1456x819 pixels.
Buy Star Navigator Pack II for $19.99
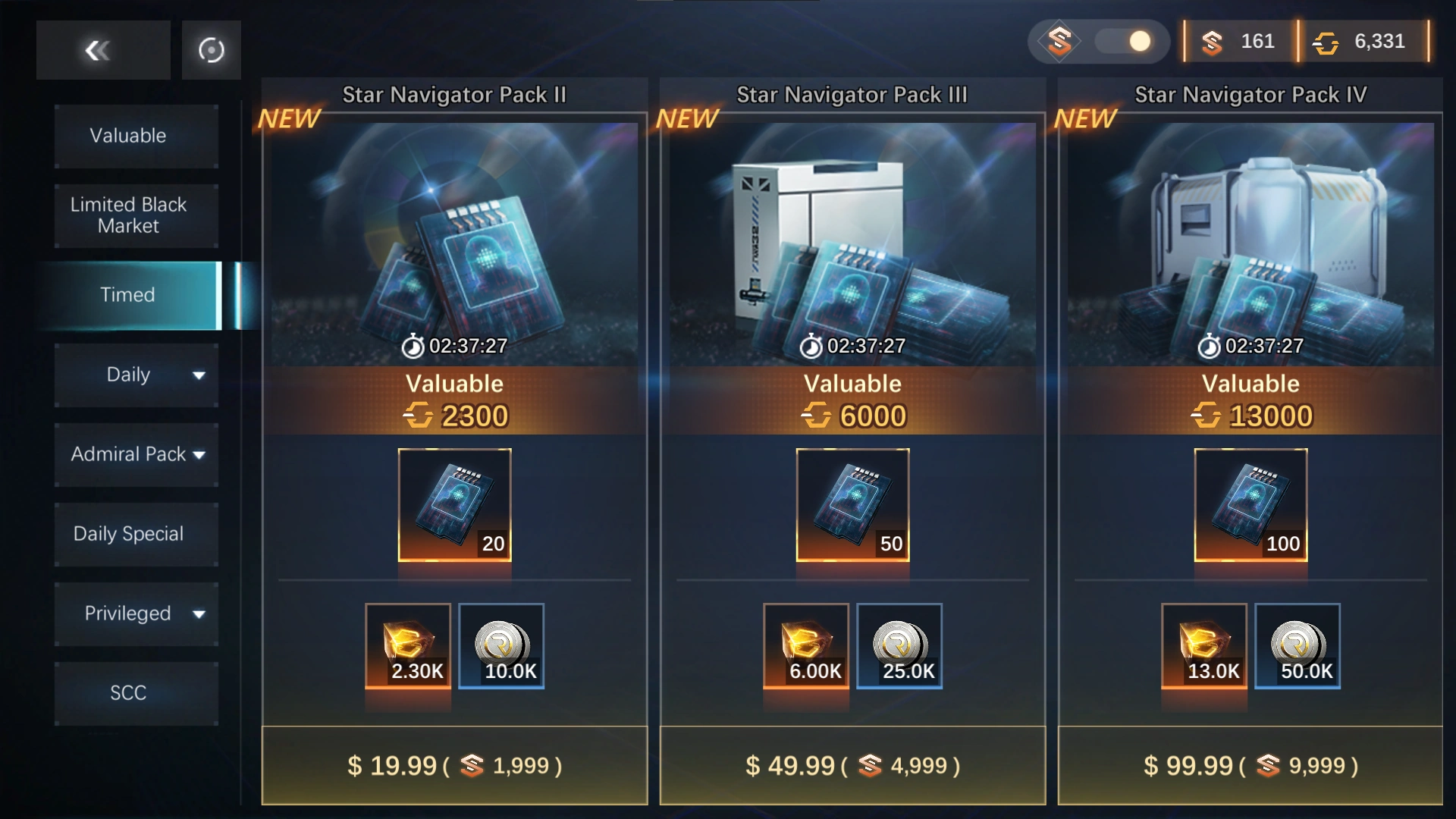455,765
